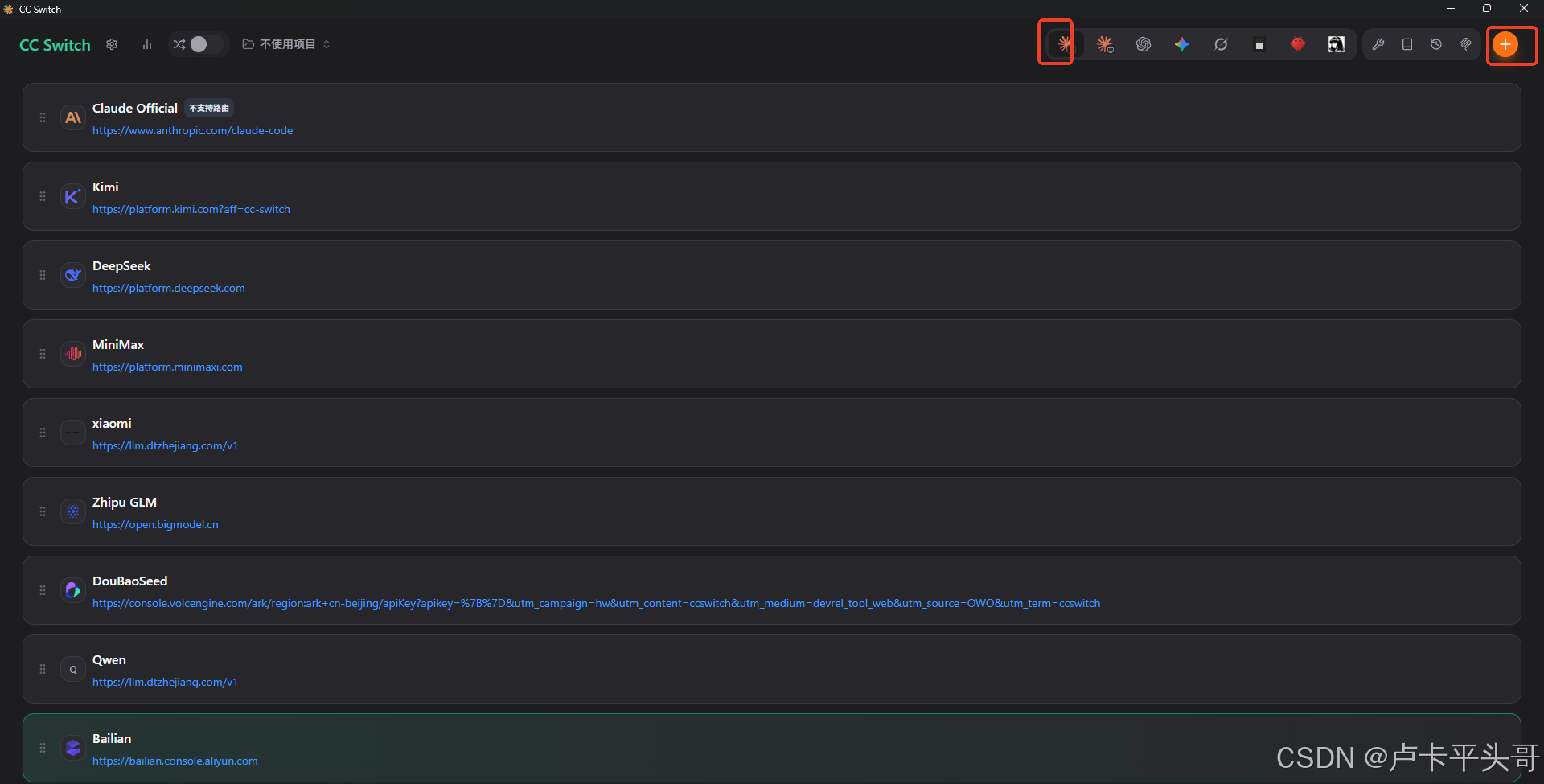Select the Qwen provider name
The width and height of the screenshot is (1544, 784).
coord(109,659)
